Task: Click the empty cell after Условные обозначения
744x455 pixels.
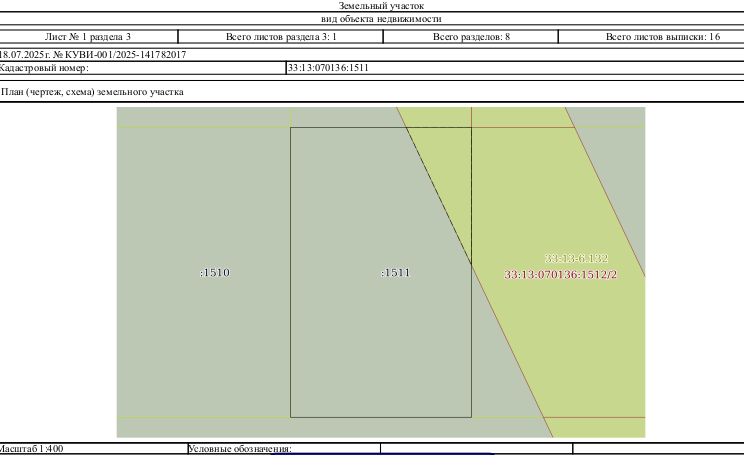Action: point(476,449)
